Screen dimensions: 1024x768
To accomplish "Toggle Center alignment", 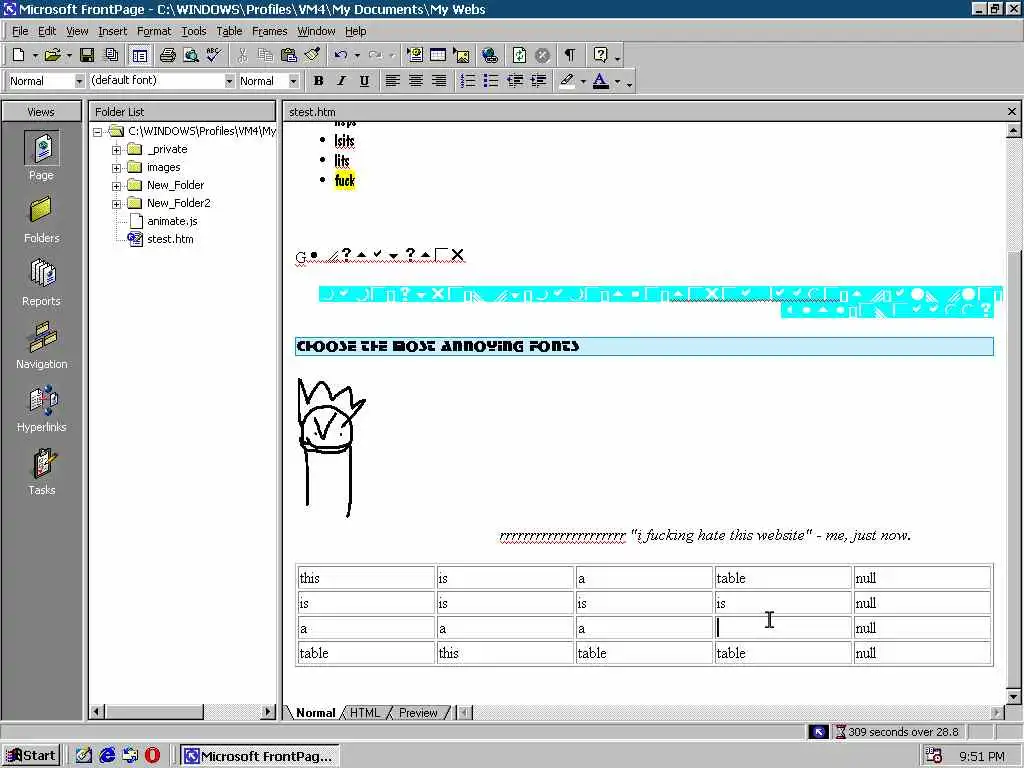I will click(x=416, y=81).
